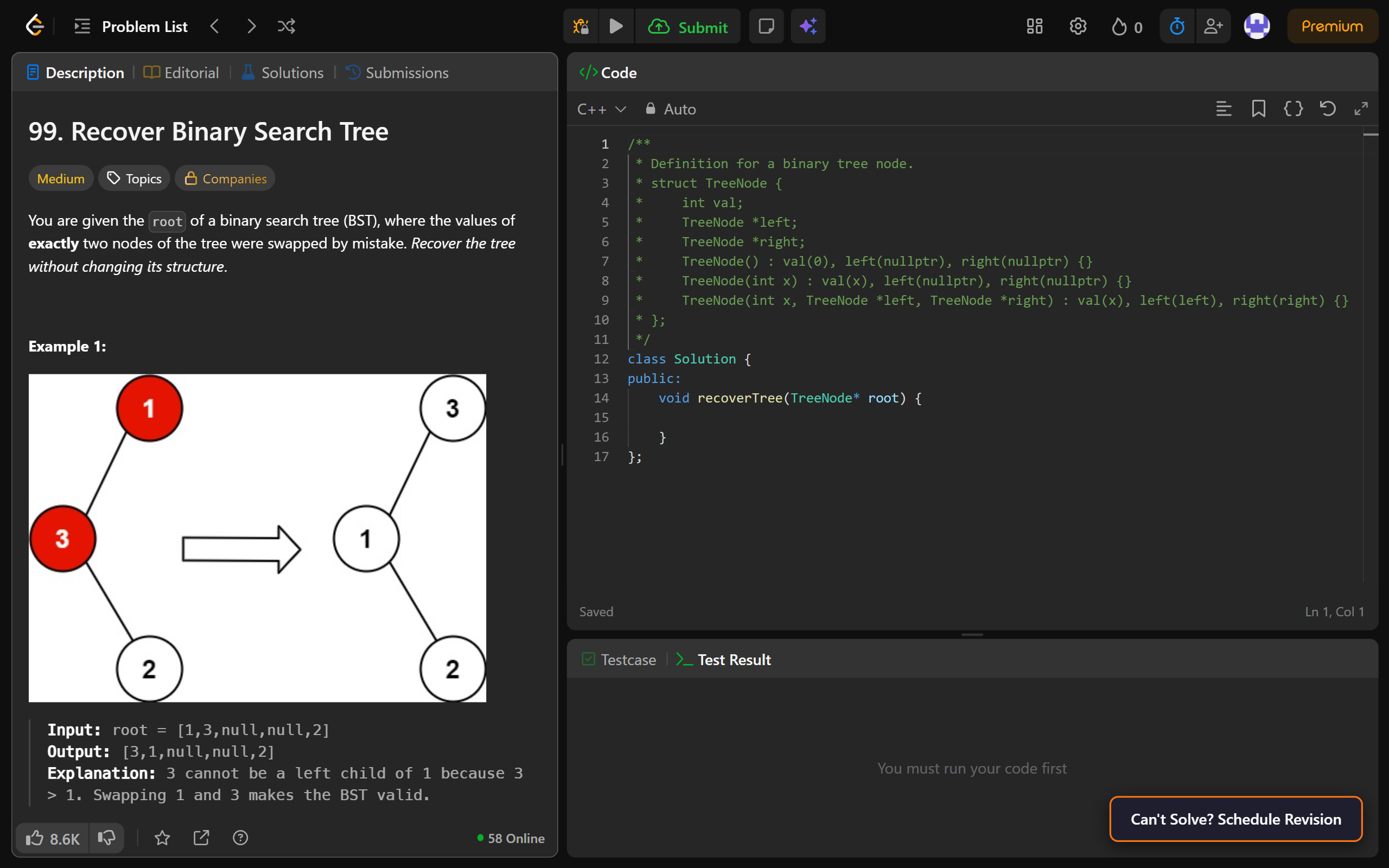Open the C++ language dropdown

[x=602, y=109]
